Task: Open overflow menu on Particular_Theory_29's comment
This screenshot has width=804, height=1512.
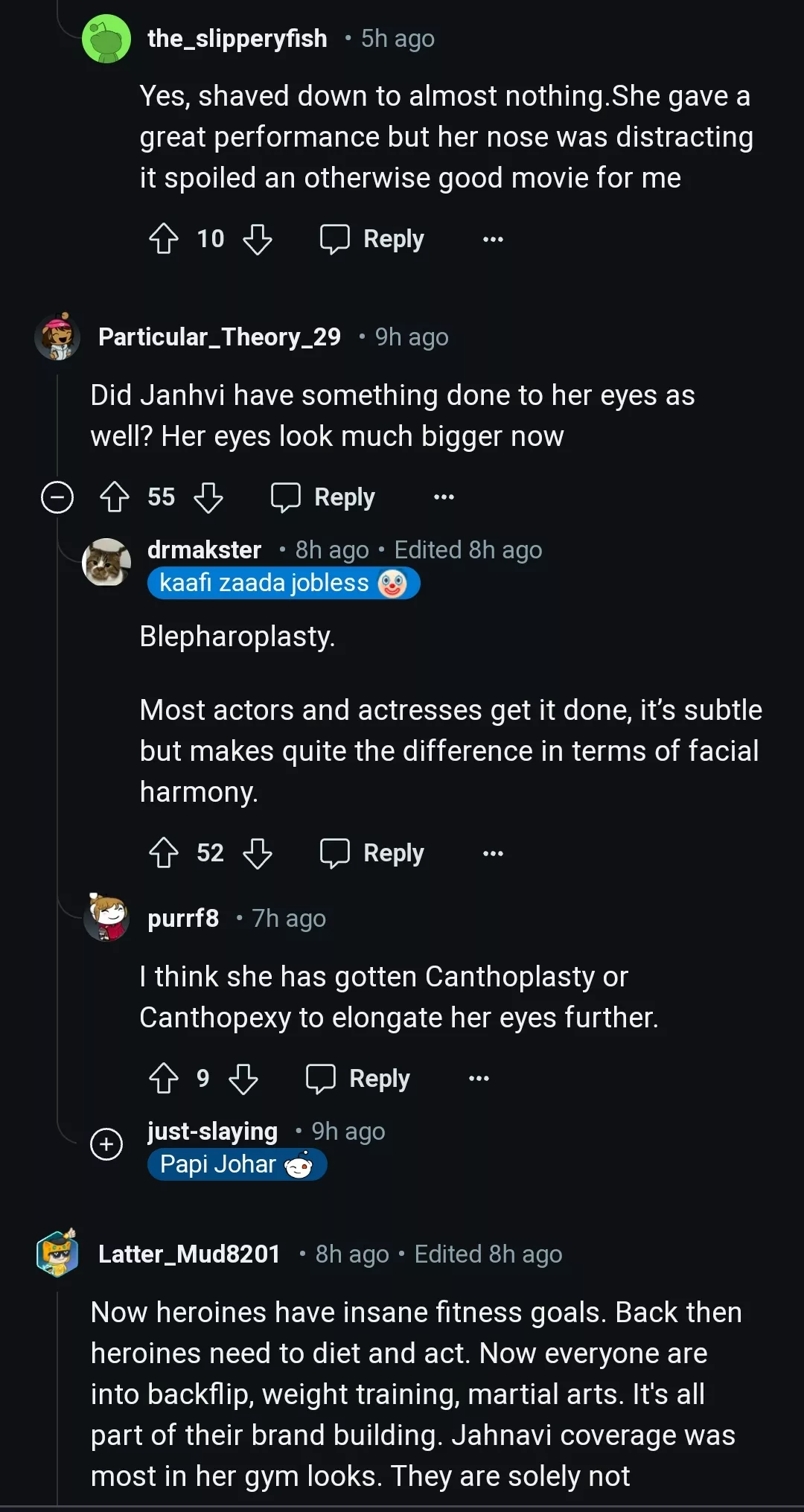Action: pyautogui.click(x=444, y=497)
